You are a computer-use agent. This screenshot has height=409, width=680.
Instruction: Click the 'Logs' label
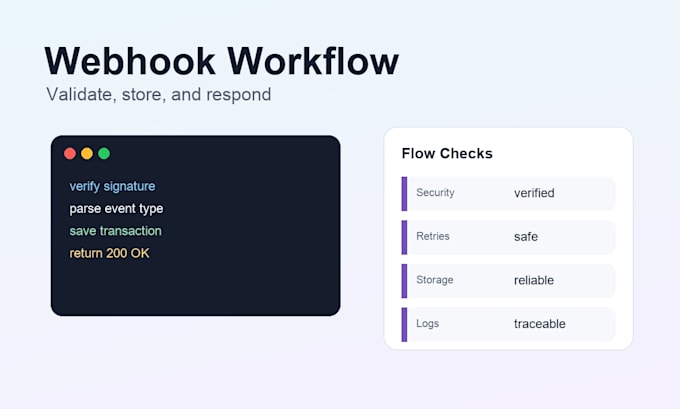(x=427, y=324)
